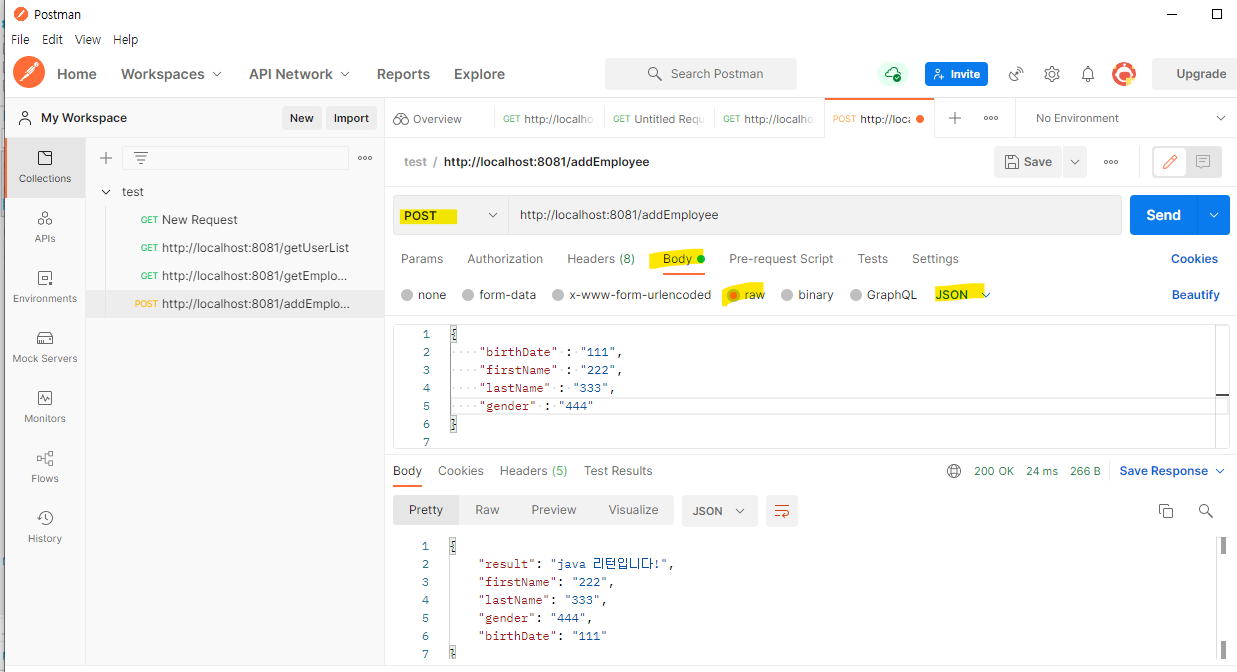Open the satellite capture requests icon
The width and height of the screenshot is (1237, 672).
pos(1016,74)
